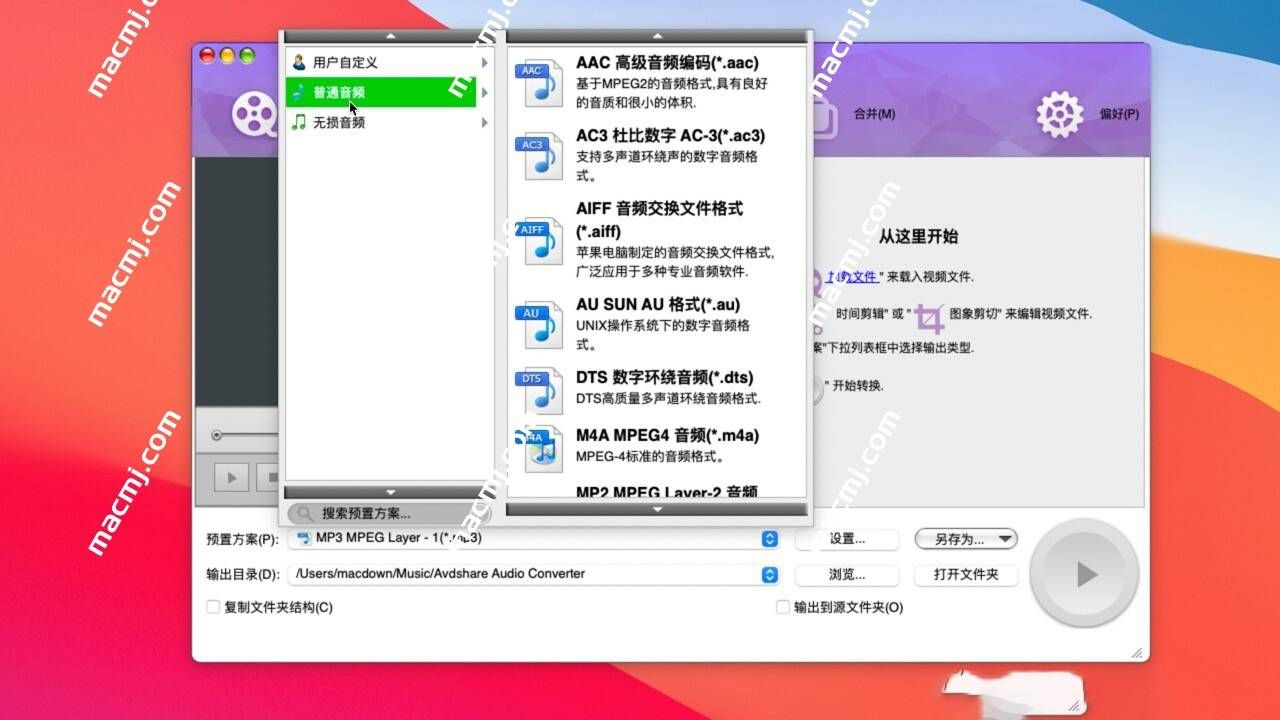Expand the 普通音频 submenu arrow
This screenshot has height=720, width=1280.
[484, 92]
